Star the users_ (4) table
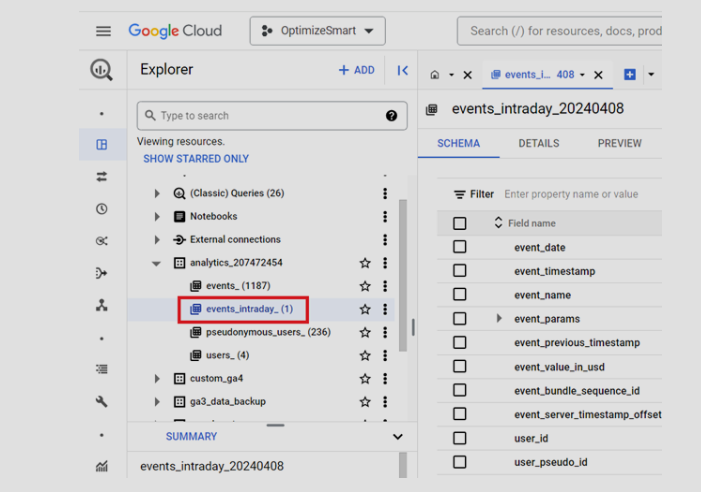 click(365, 356)
